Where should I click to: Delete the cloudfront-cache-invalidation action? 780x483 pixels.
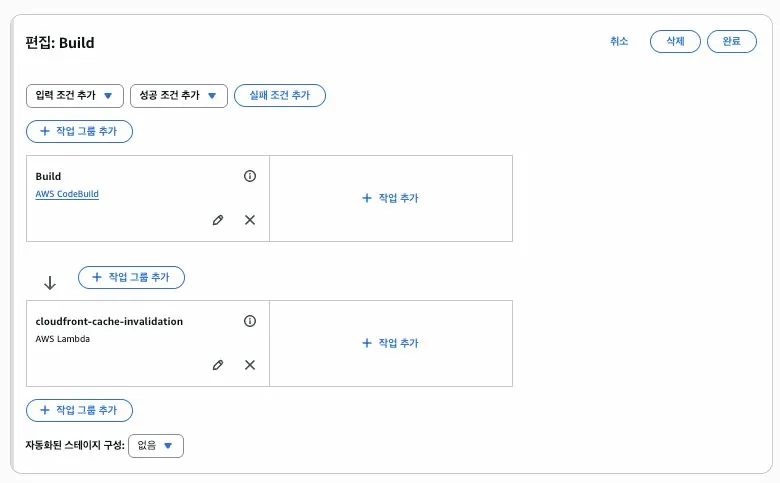point(250,365)
